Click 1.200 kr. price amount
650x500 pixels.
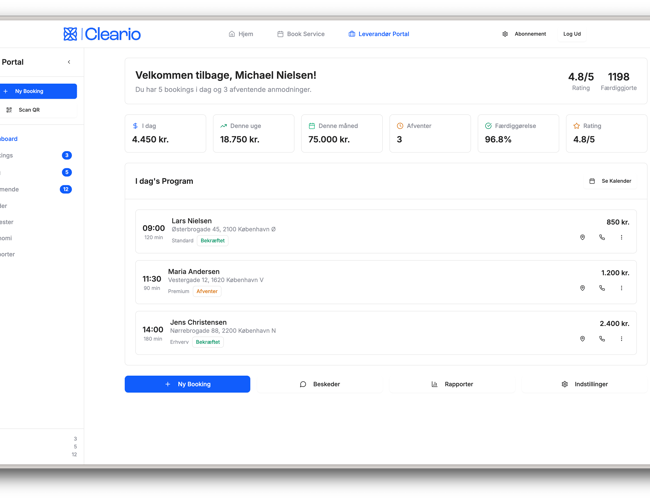point(615,273)
